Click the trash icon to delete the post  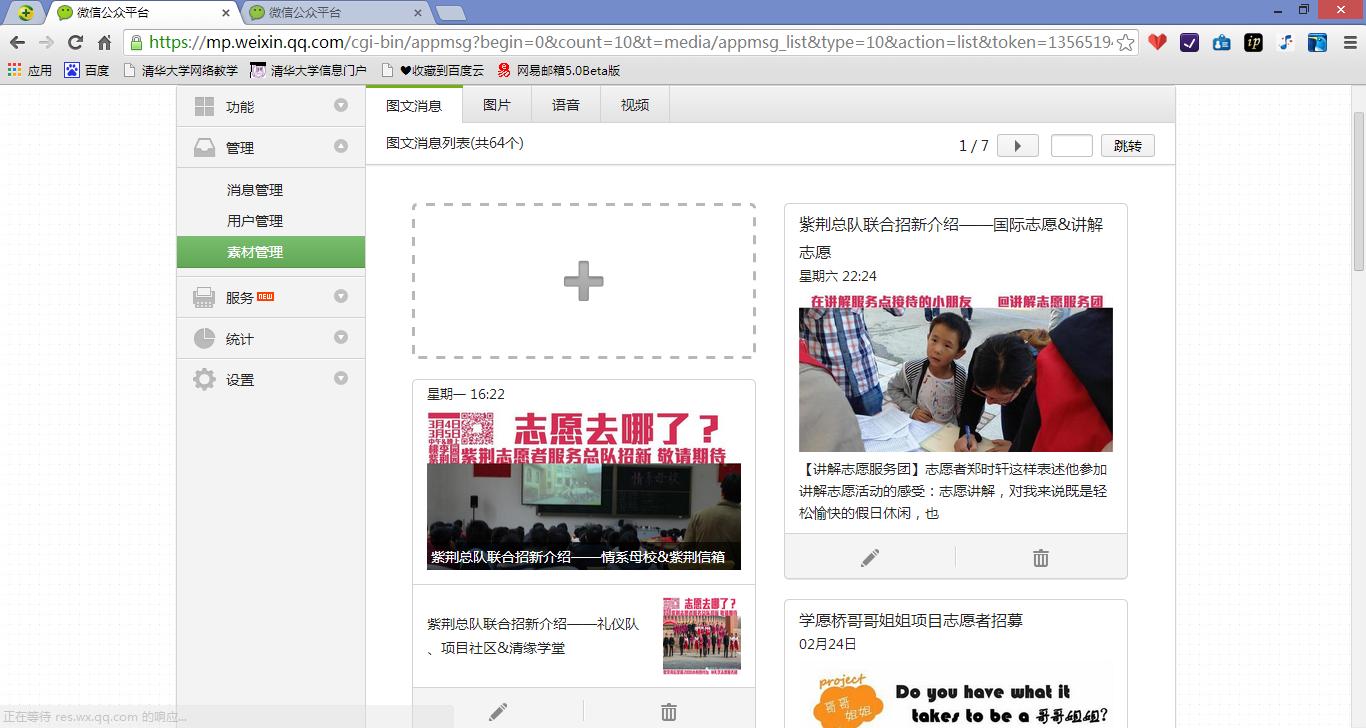(1040, 557)
